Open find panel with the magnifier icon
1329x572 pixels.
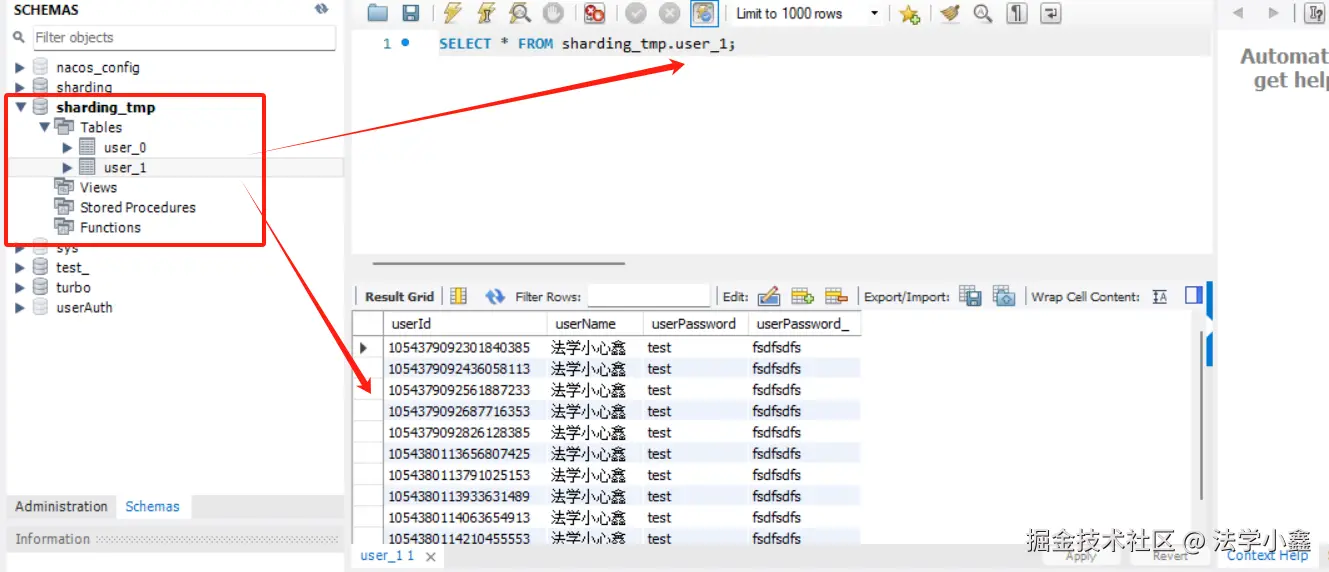coord(983,13)
